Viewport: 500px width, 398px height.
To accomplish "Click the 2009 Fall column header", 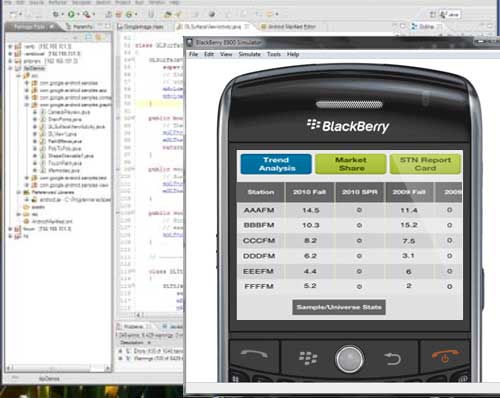I will pos(409,192).
